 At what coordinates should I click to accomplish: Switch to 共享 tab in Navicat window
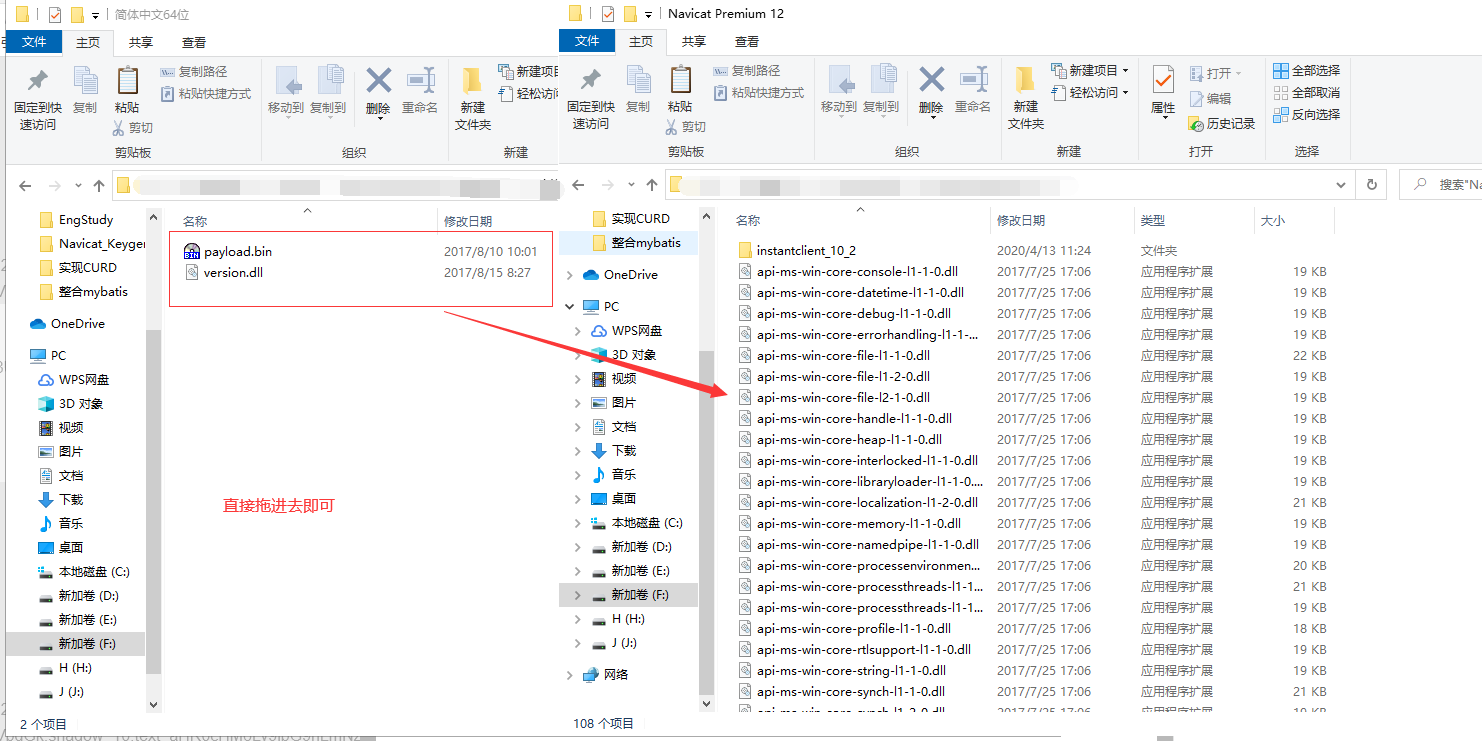click(x=694, y=41)
